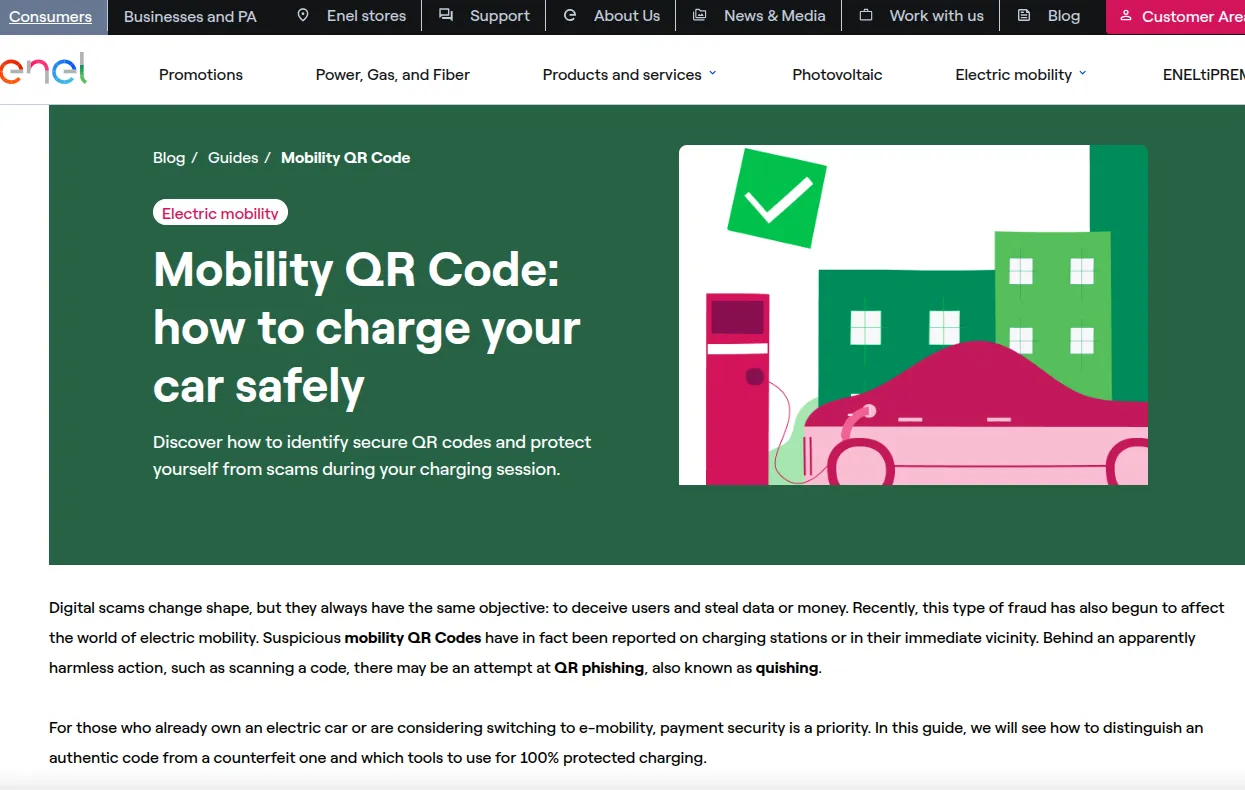Click the Blog breadcrumb link
Viewport: 1245px width, 790px height.
[169, 158]
